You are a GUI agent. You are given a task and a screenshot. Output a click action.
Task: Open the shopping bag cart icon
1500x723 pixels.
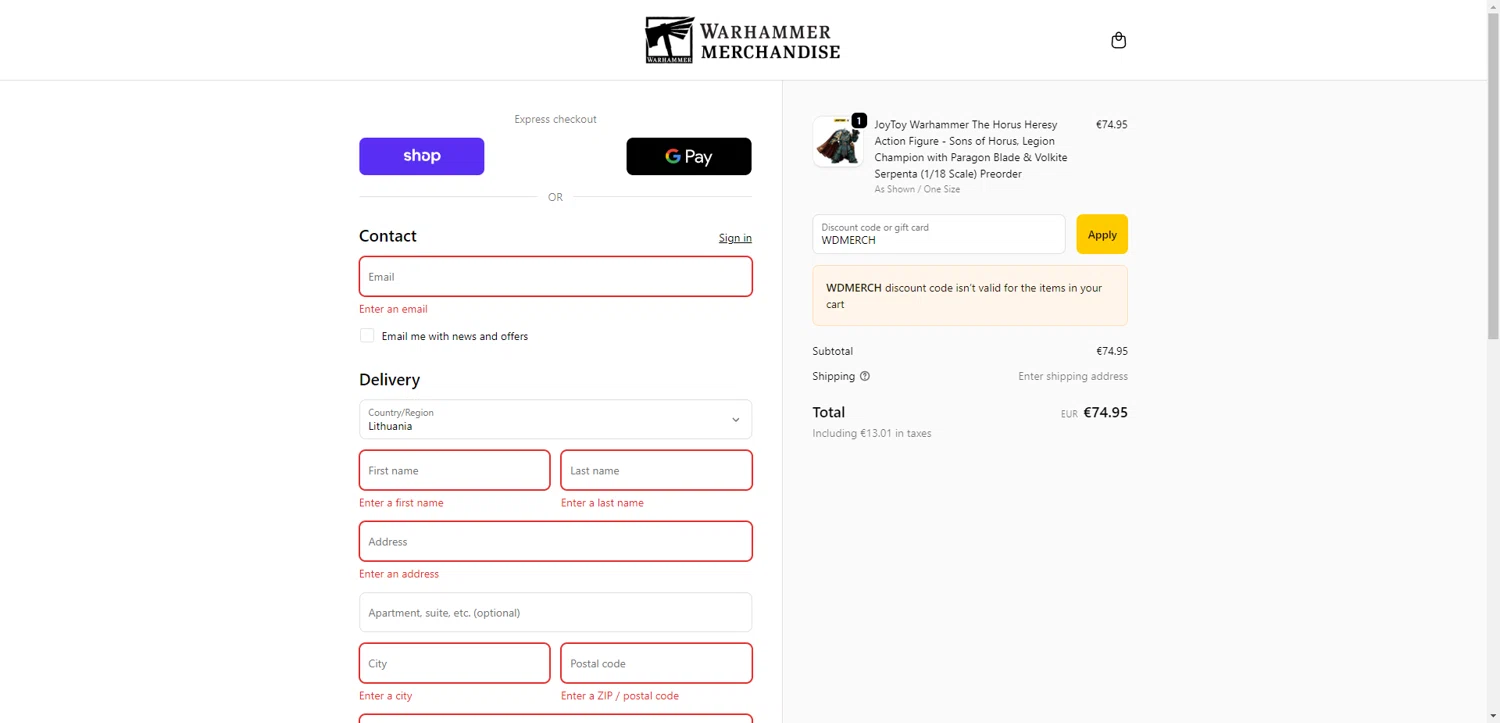(x=1118, y=40)
